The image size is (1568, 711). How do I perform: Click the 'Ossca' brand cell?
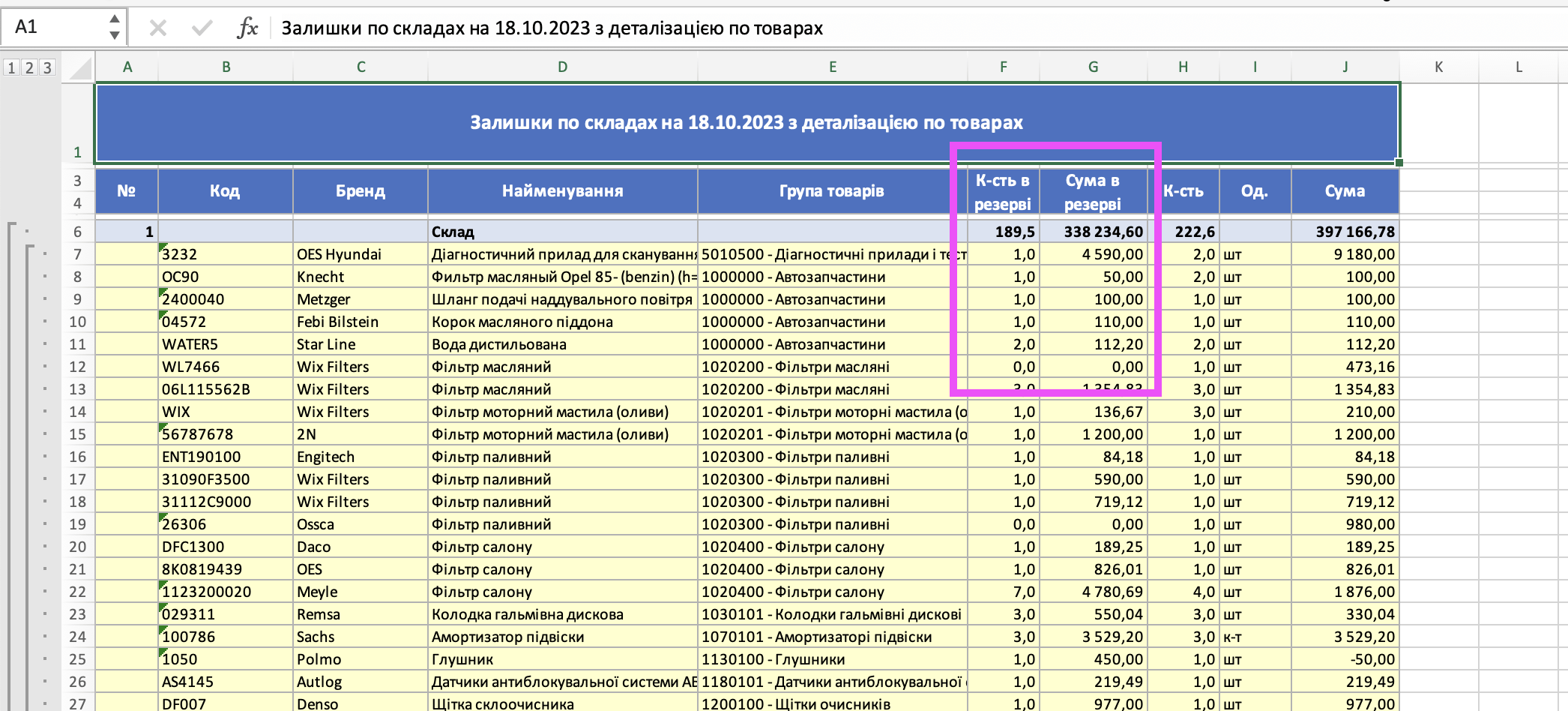coord(361,524)
